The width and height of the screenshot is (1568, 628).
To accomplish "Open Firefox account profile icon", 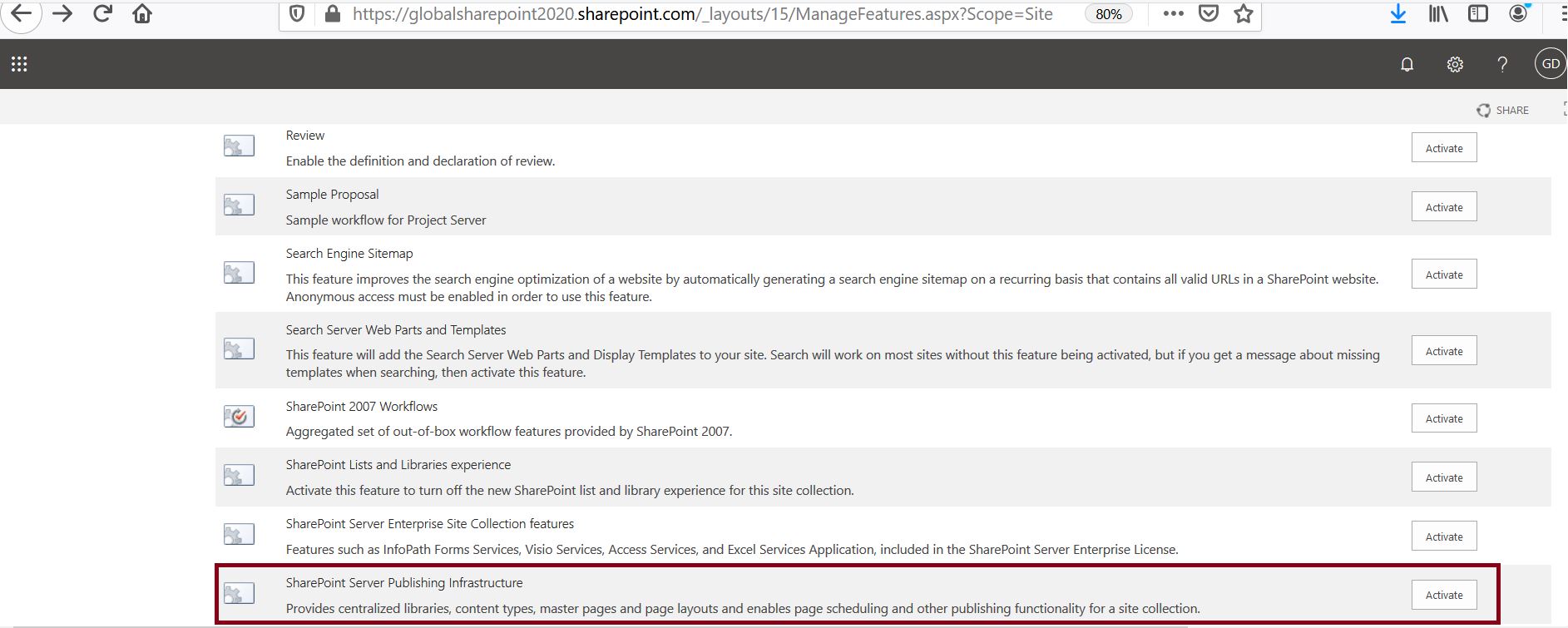I will coord(1519,12).
